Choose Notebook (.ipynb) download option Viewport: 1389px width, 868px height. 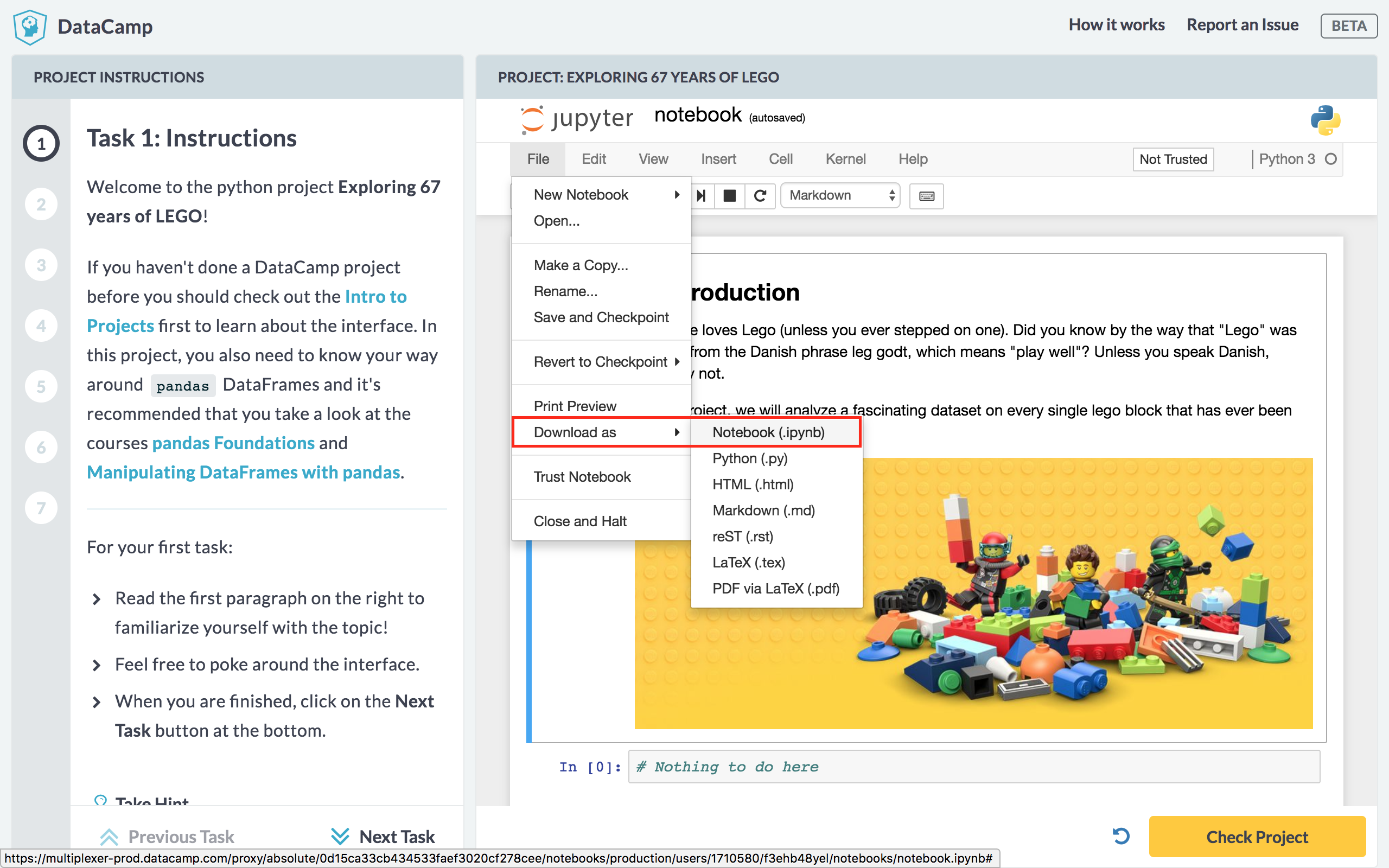[768, 432]
